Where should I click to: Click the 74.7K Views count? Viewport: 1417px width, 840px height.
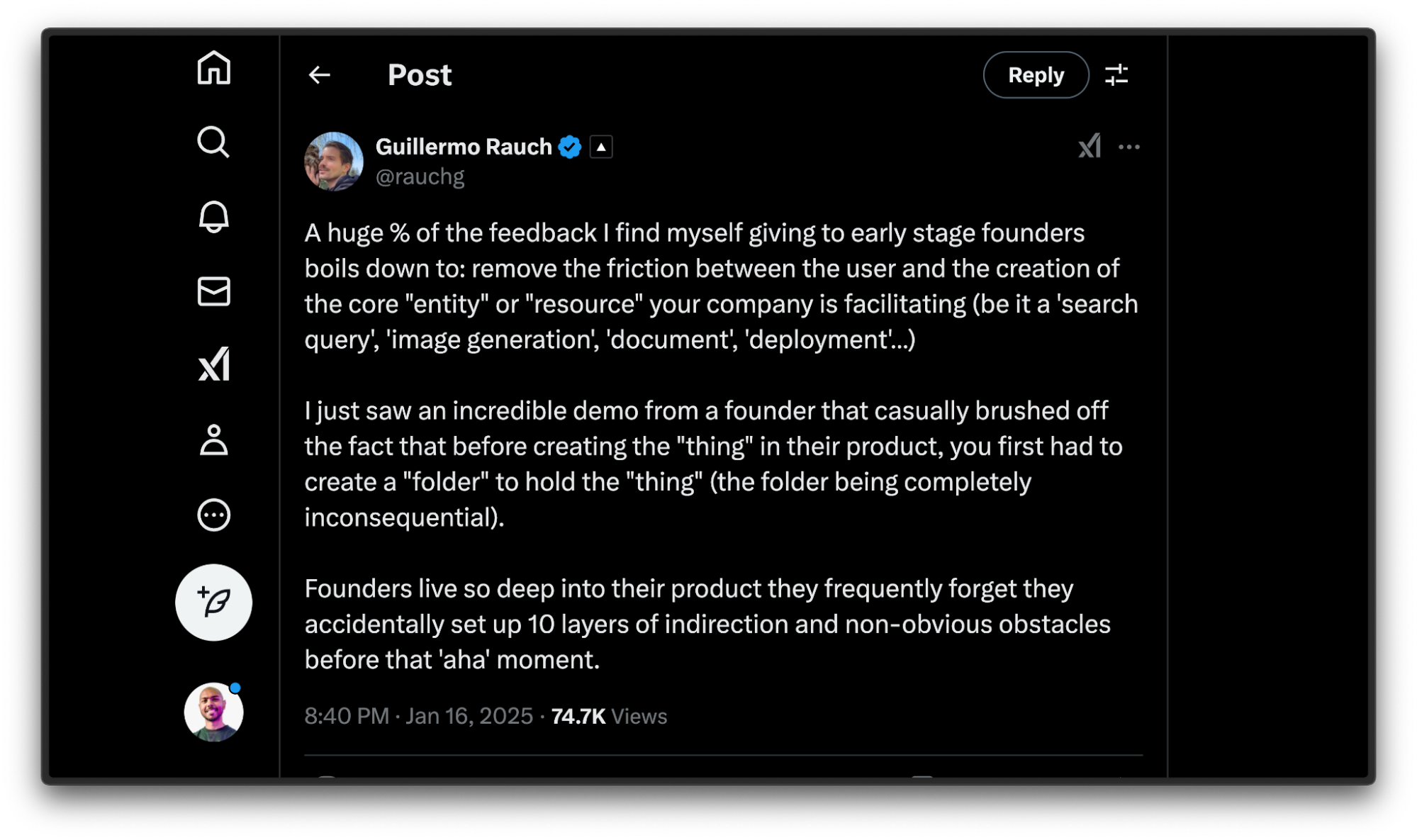[608, 716]
